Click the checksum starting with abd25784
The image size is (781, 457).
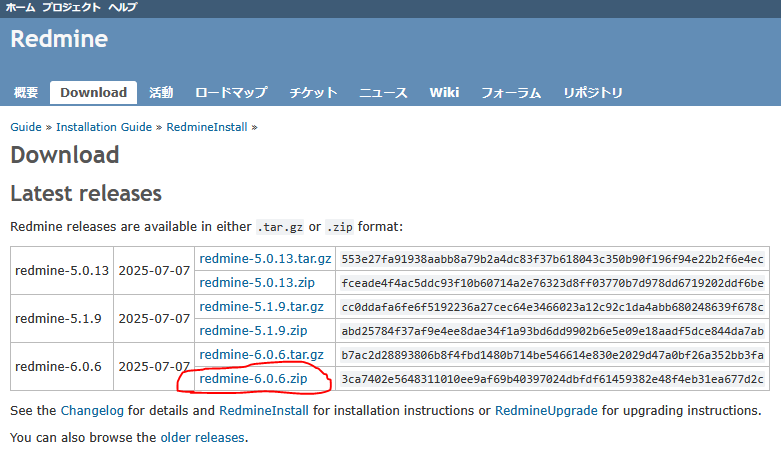(552, 331)
